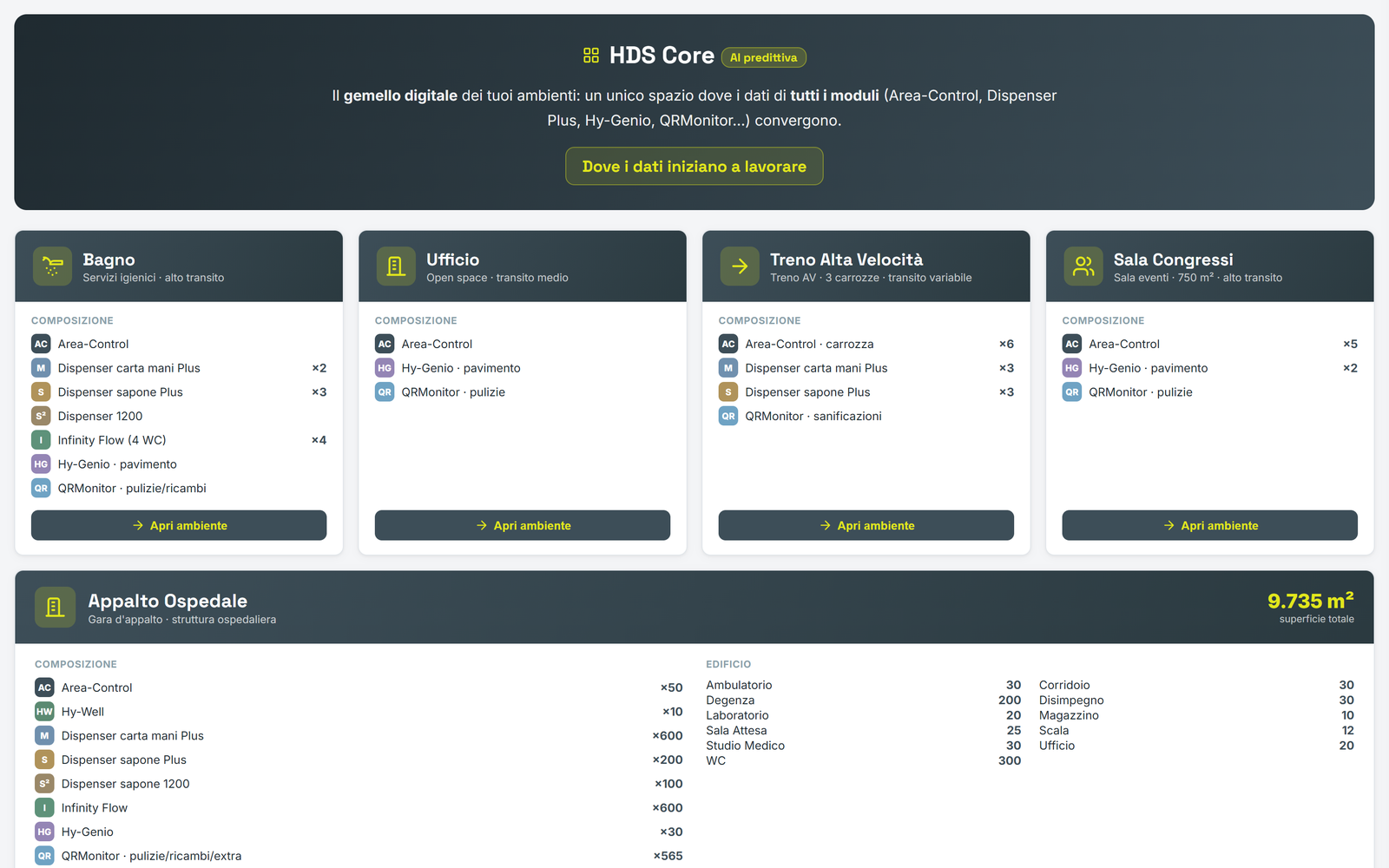
Task: Click the I badge beside Infinity Flow ×600
Action: (x=44, y=807)
